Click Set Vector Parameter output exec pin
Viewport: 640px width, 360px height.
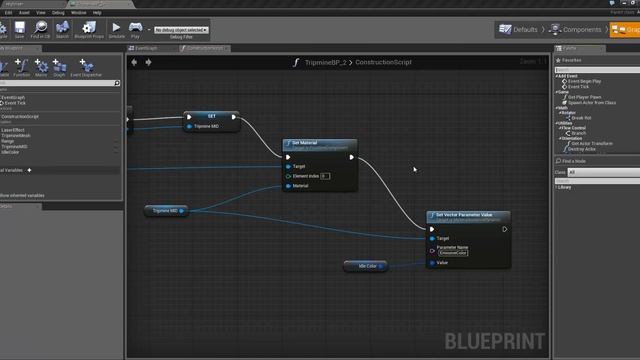505,229
